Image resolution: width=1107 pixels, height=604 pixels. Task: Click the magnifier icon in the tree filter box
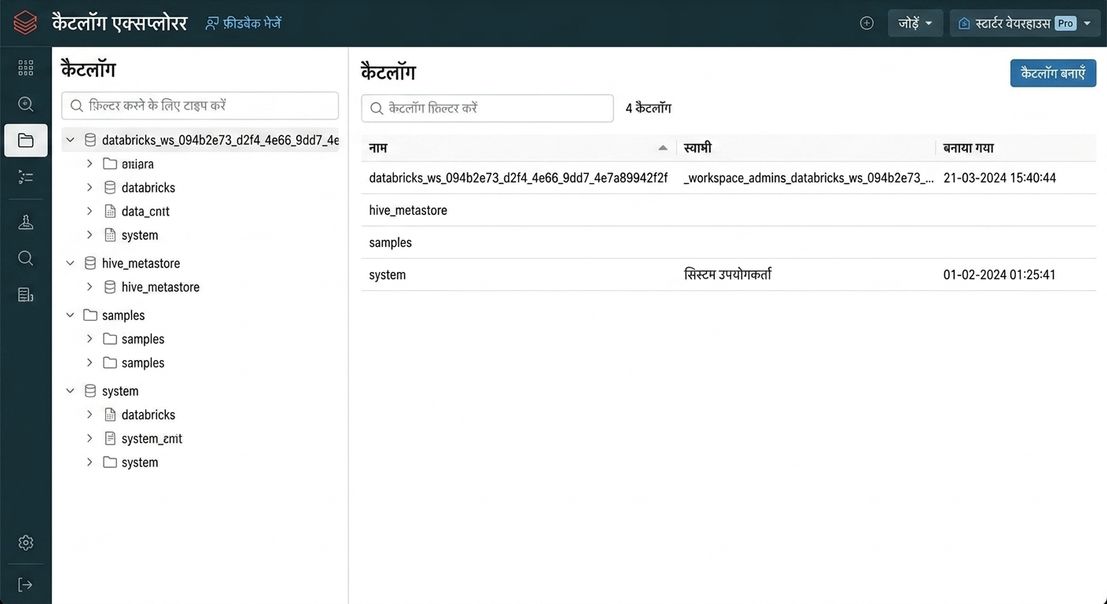pos(77,106)
